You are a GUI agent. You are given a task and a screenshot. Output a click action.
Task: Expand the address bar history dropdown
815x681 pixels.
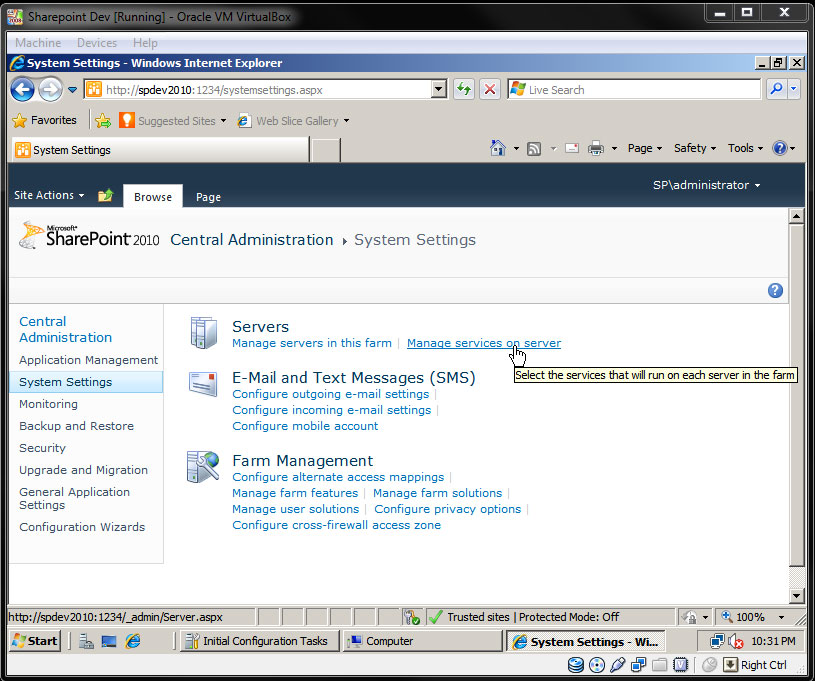(x=439, y=90)
